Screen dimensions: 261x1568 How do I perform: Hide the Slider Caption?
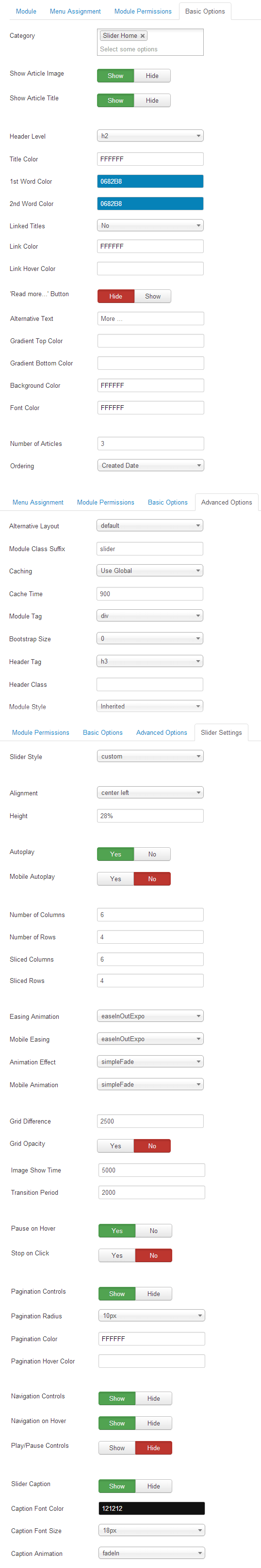154,1487
